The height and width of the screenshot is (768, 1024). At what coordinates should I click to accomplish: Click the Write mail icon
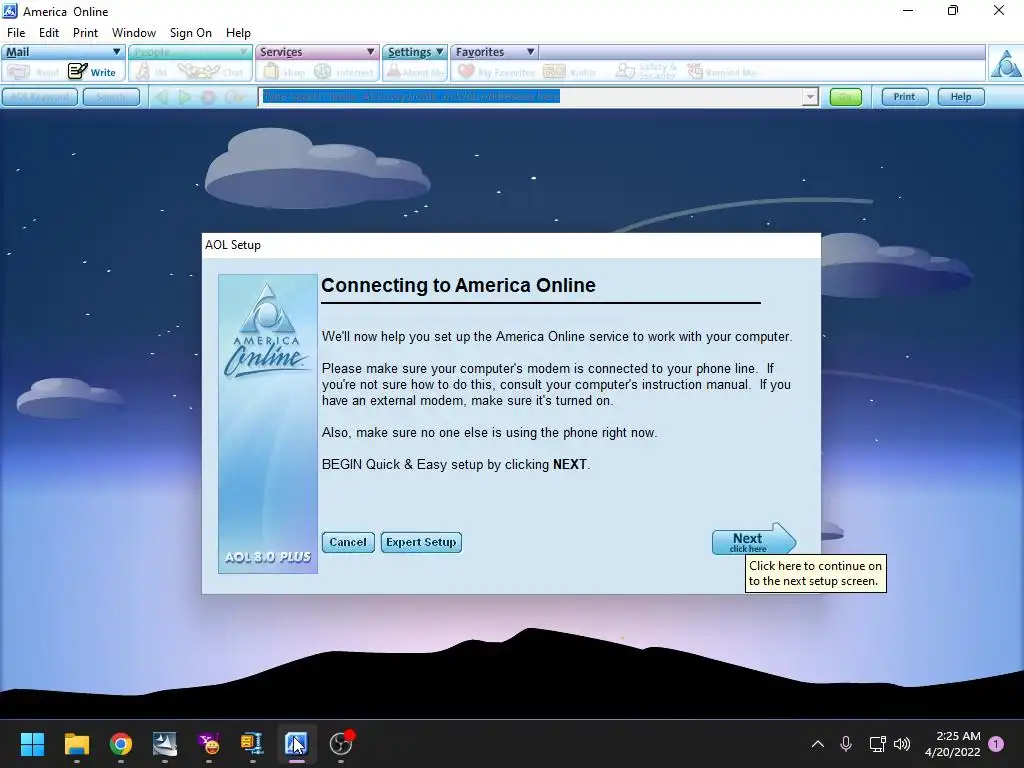coord(78,71)
